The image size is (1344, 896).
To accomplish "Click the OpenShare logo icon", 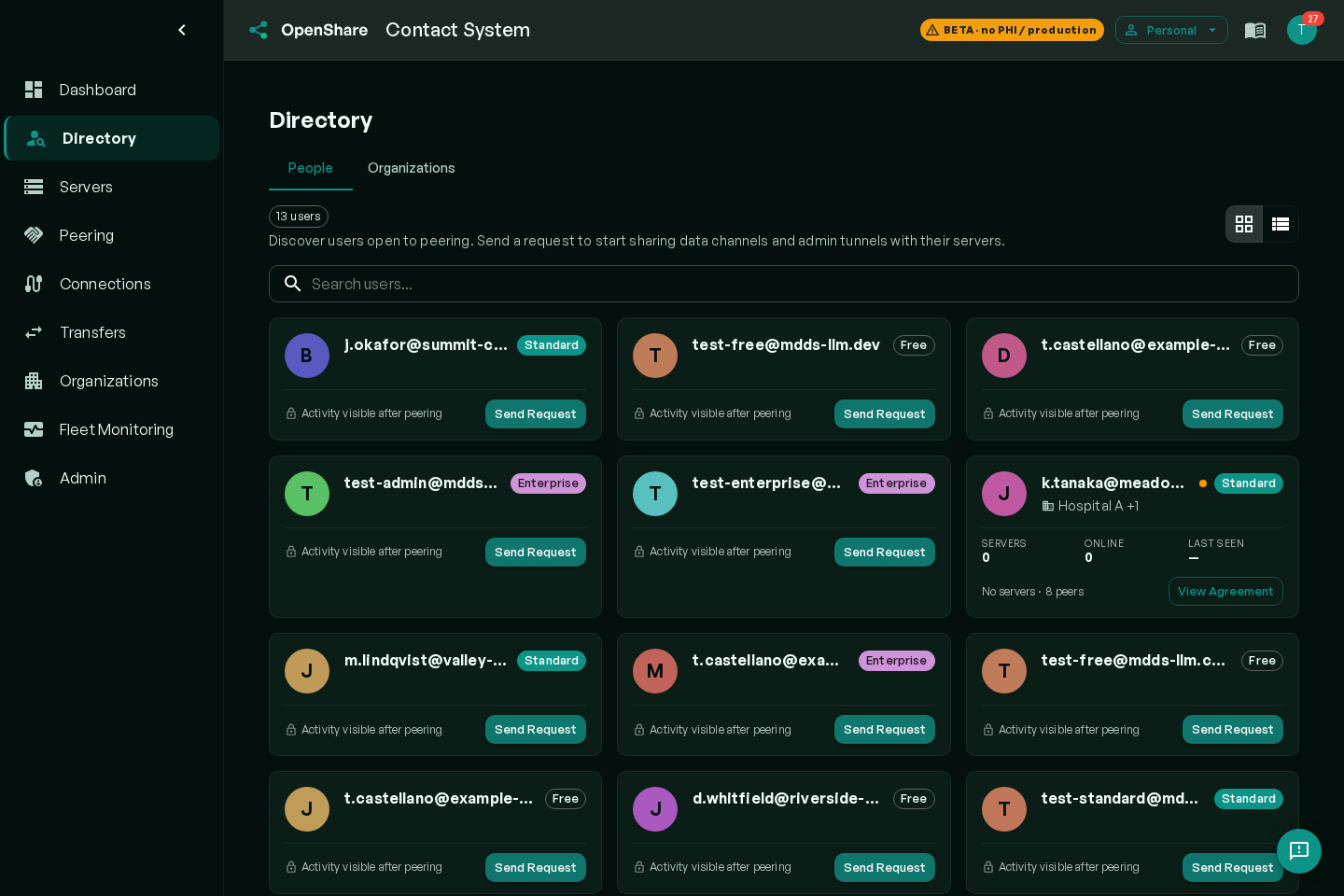I will point(259,30).
